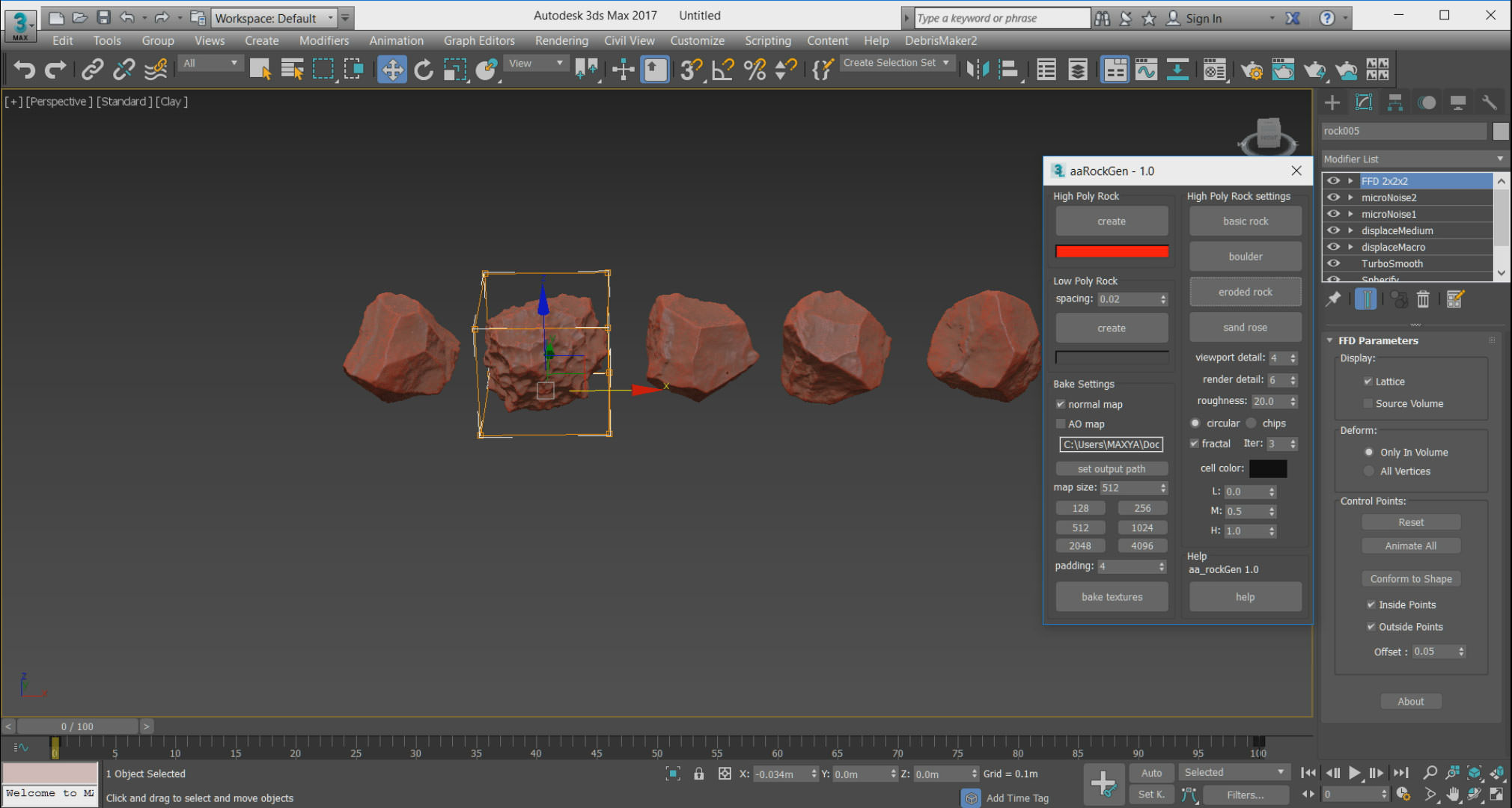Enable Source Volume checkbox
Viewport: 1512px width, 808px height.
click(x=1368, y=403)
